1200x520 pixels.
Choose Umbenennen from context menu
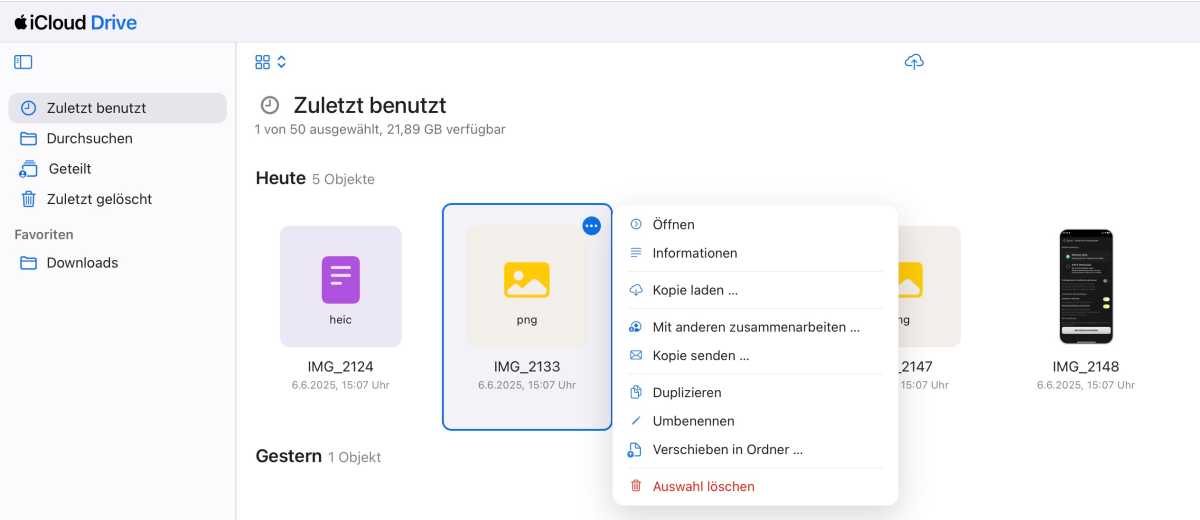click(755, 421)
